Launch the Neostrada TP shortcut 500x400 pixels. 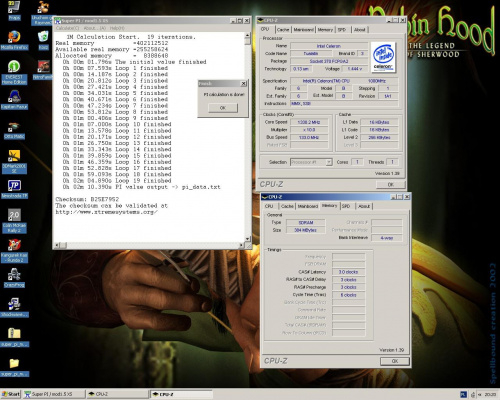pos(14,189)
